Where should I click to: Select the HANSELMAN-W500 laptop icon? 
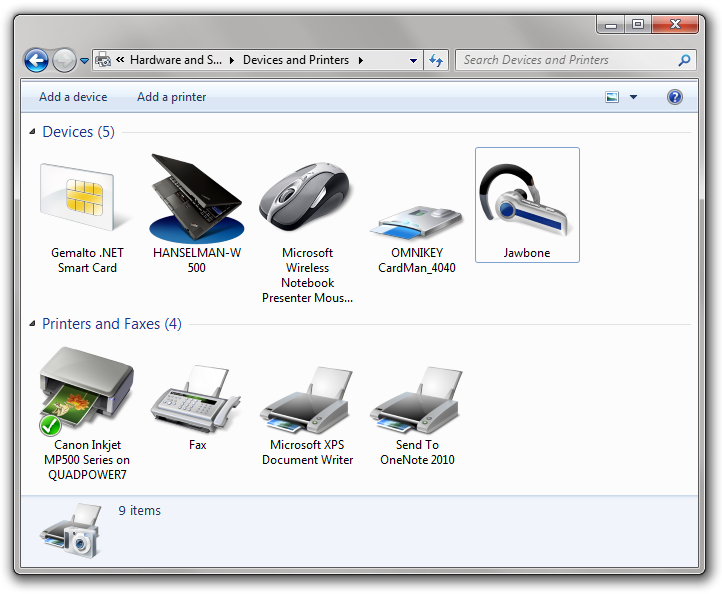[x=197, y=198]
